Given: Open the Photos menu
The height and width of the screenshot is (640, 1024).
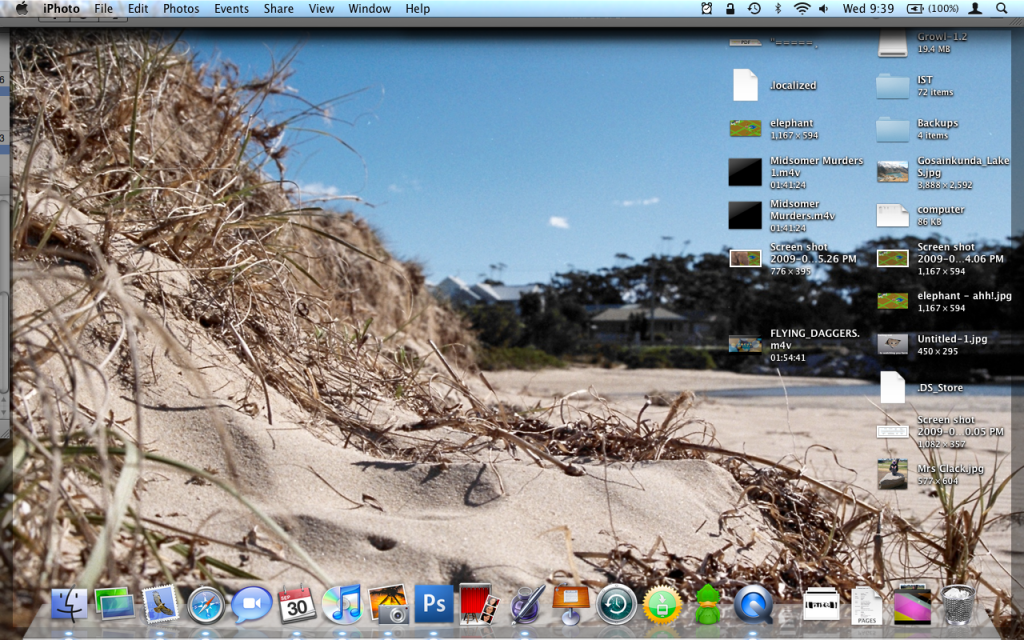Looking at the screenshot, I should coord(181,8).
